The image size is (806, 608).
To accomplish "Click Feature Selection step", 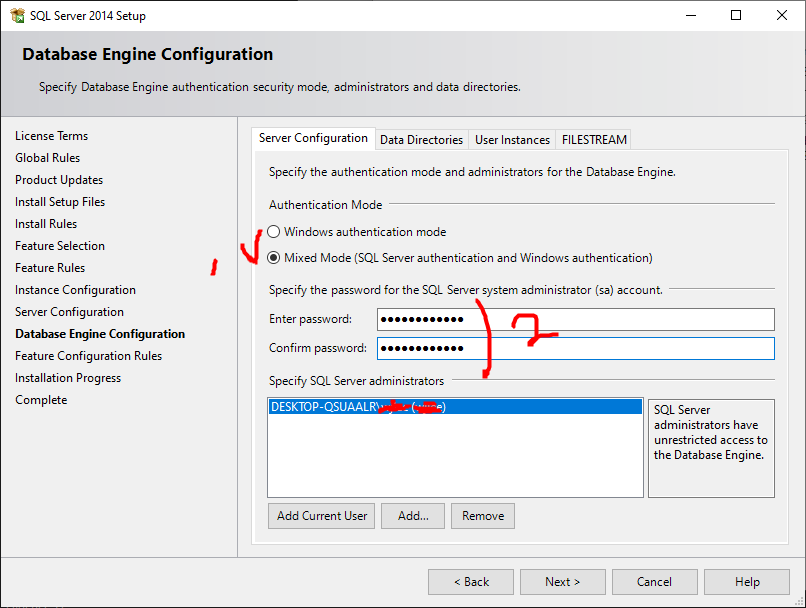I will coord(60,246).
